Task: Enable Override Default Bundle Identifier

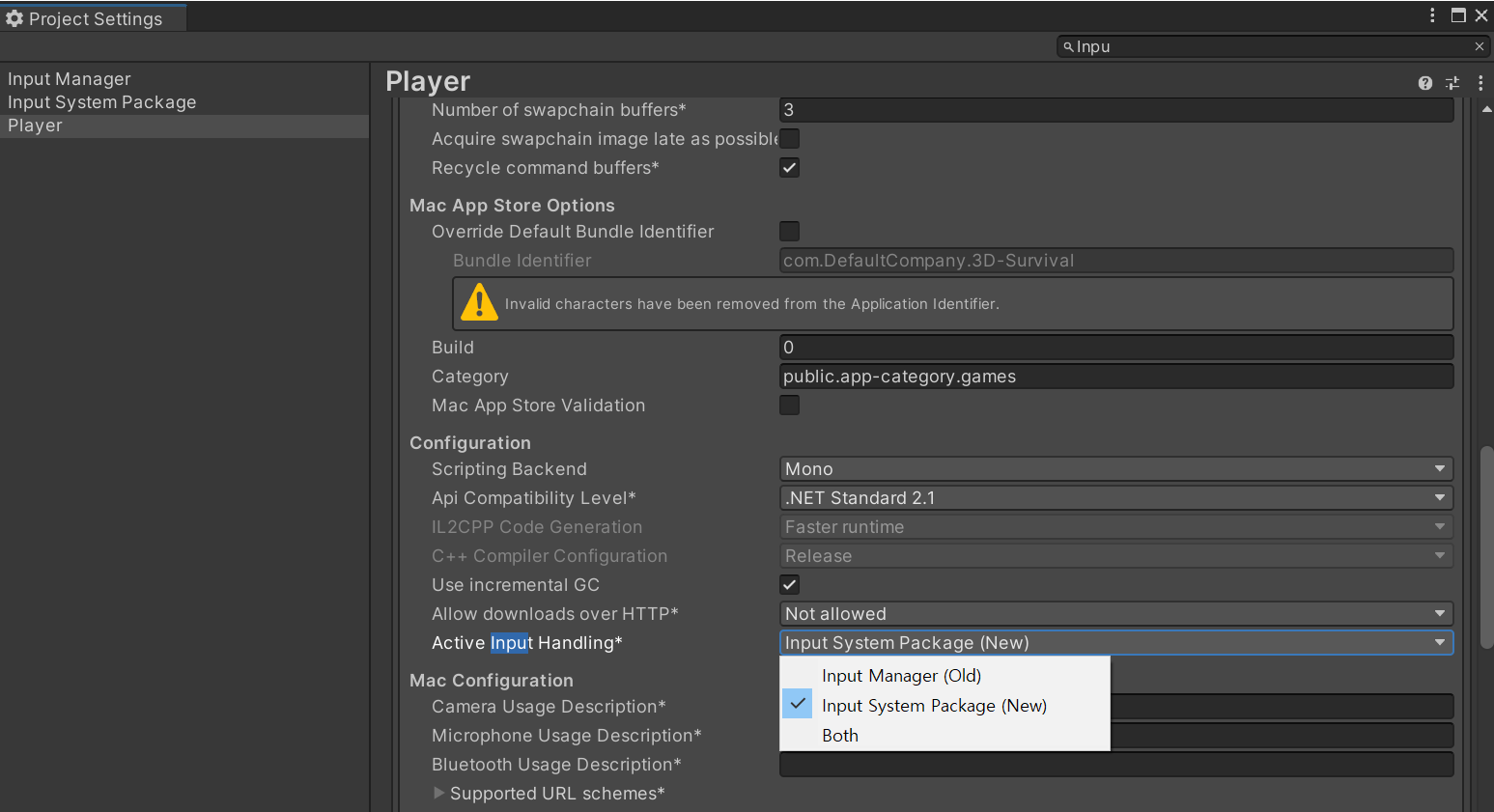Action: 789,232
